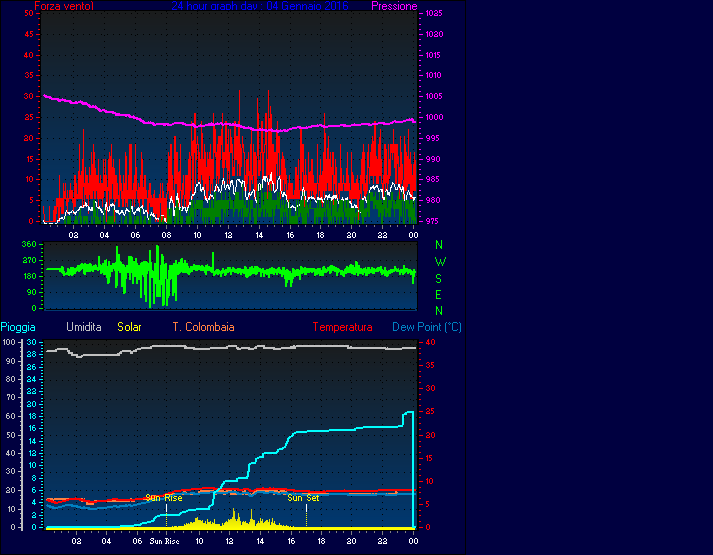Click the '975' value on the pressure axis
The width and height of the screenshot is (713, 555).
click(x=432, y=221)
